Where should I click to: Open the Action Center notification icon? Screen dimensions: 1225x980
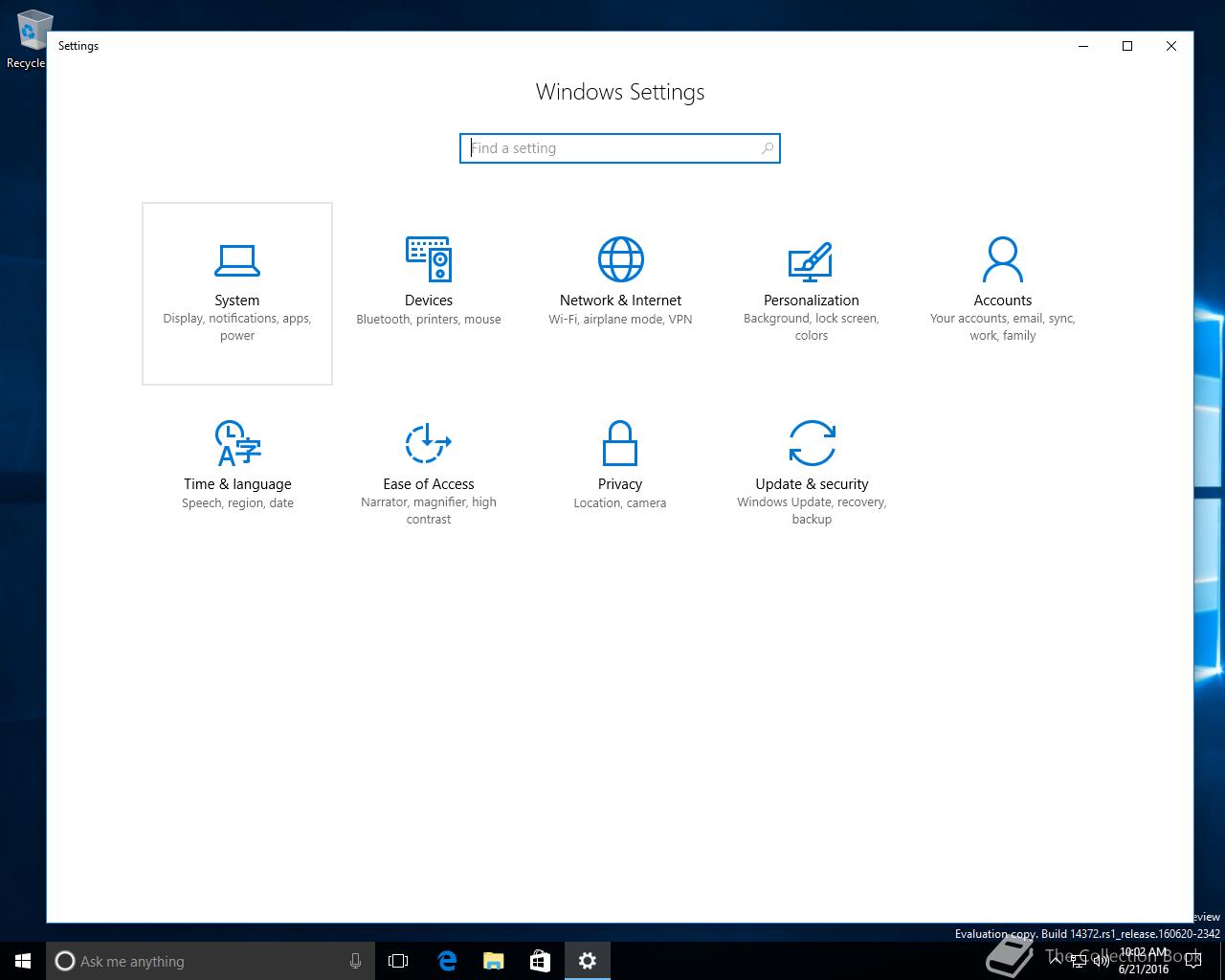pyautogui.click(x=1193, y=961)
